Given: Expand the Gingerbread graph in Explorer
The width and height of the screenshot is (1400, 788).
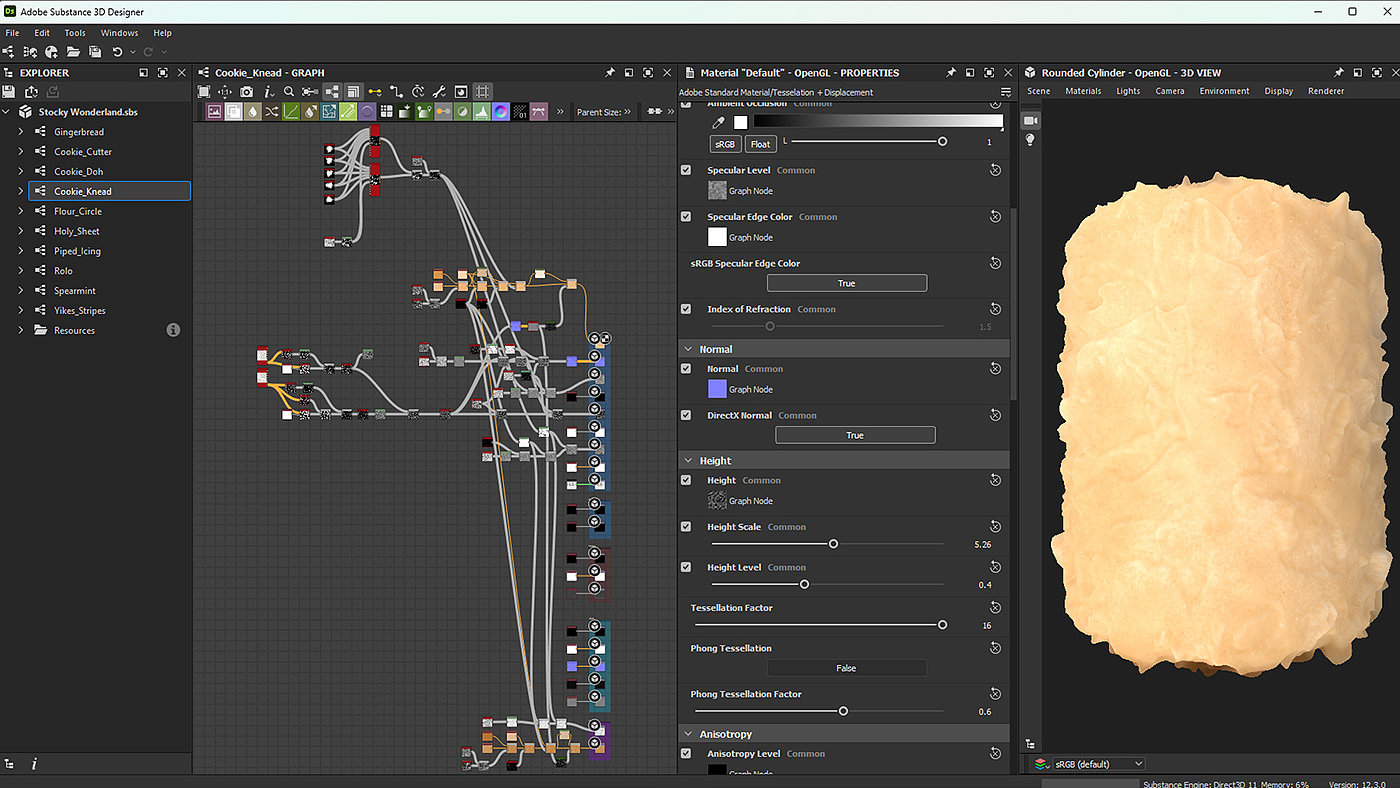Looking at the screenshot, I should 21,132.
